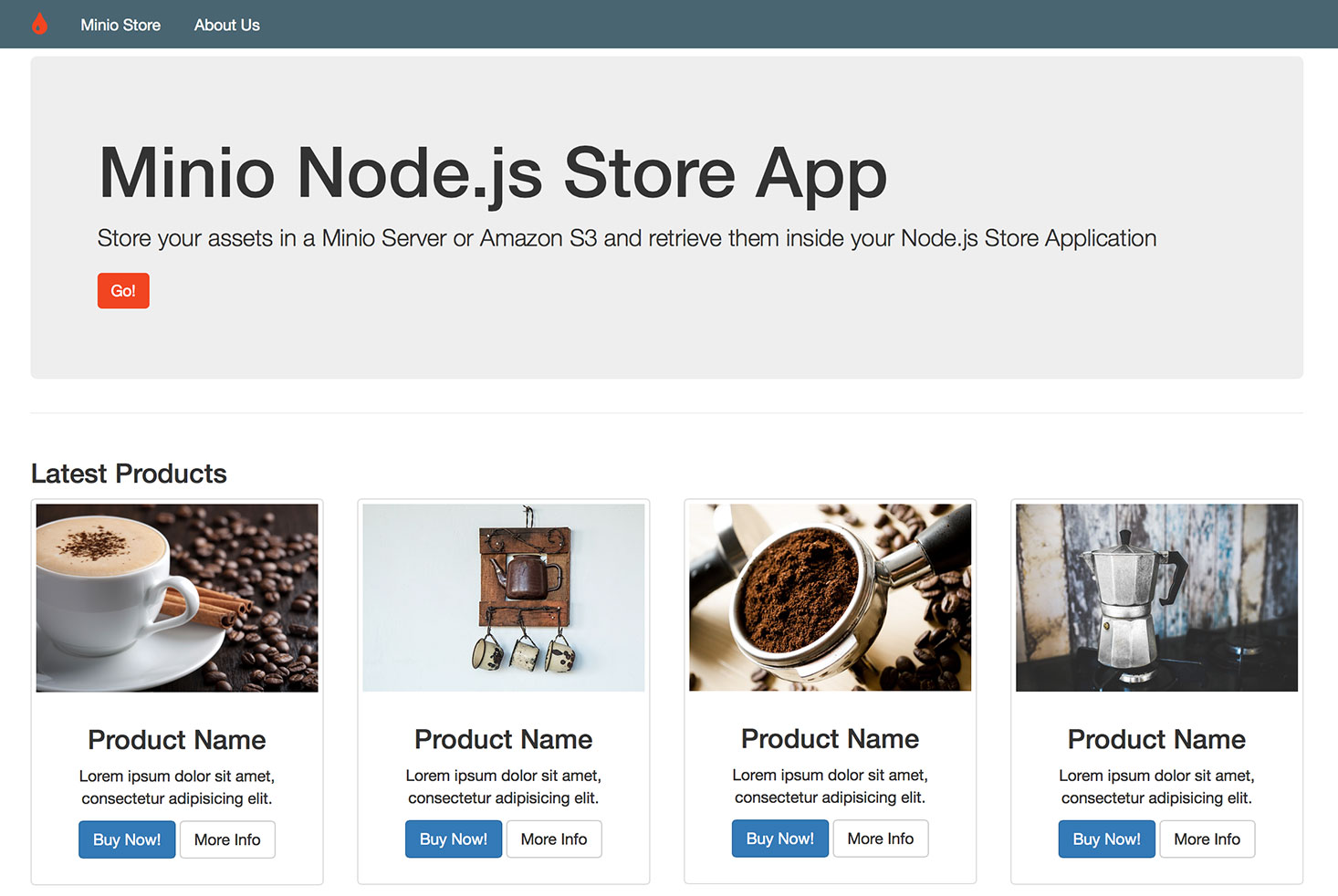The image size is (1338, 896).
Task: More Info on the cappuccino product
Action: 227,839
